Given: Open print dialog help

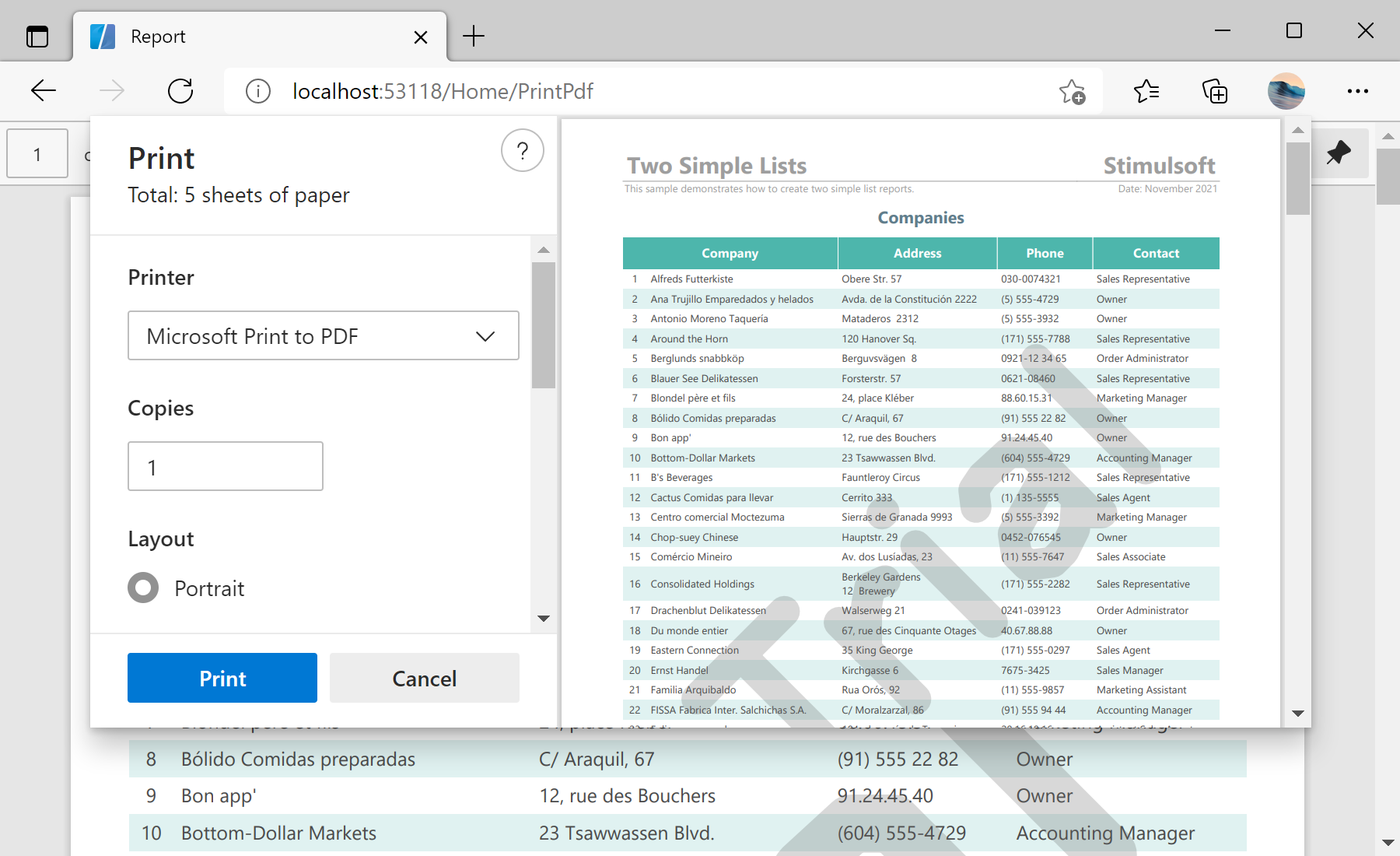Looking at the screenshot, I should coord(523,150).
